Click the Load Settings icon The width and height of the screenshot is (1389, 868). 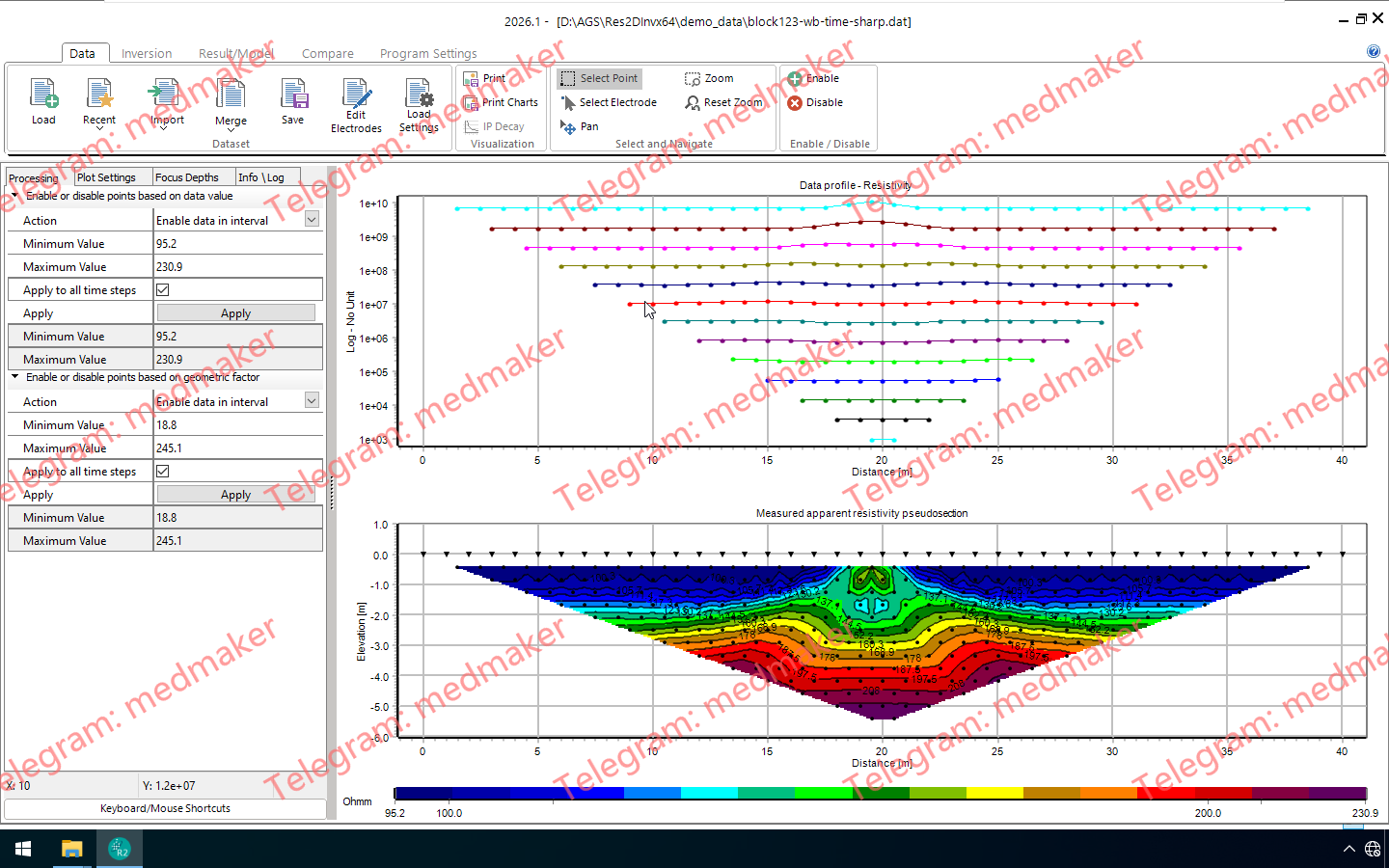tap(419, 94)
